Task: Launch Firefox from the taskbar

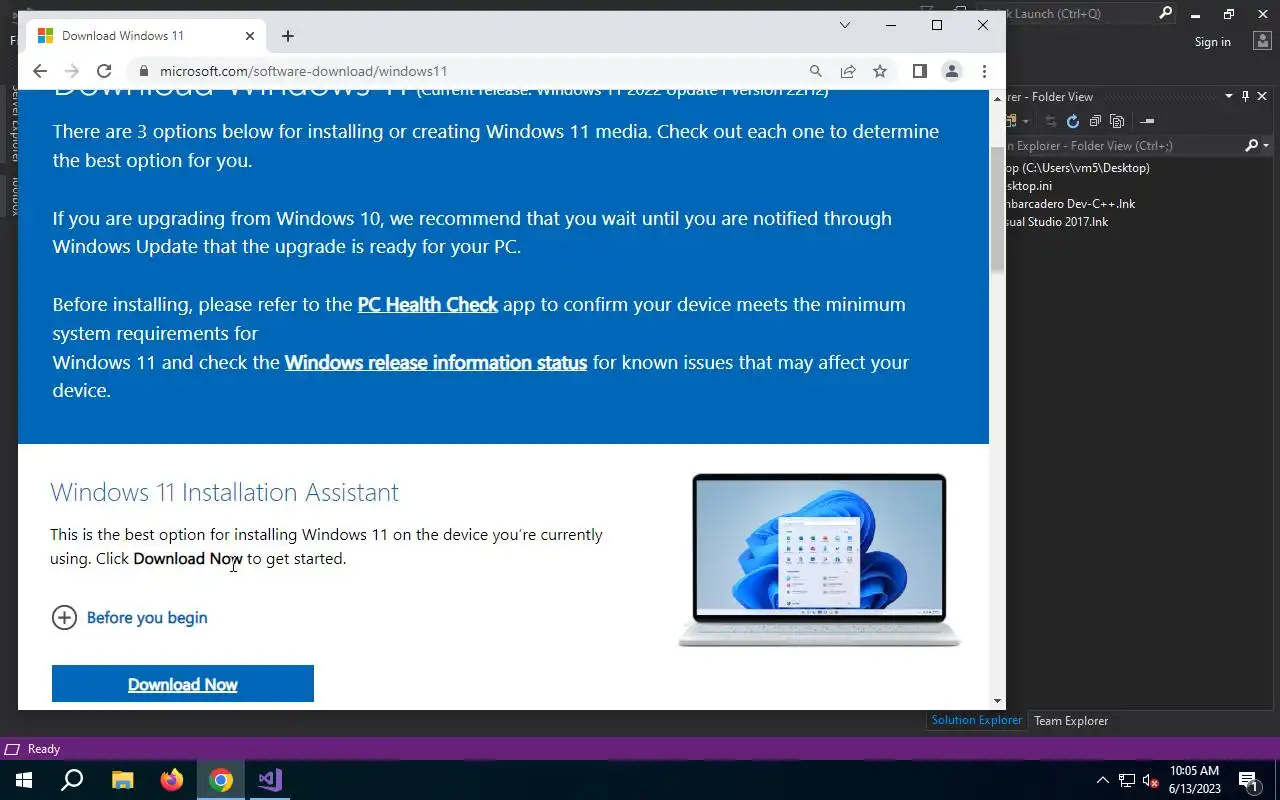Action: [x=172, y=780]
